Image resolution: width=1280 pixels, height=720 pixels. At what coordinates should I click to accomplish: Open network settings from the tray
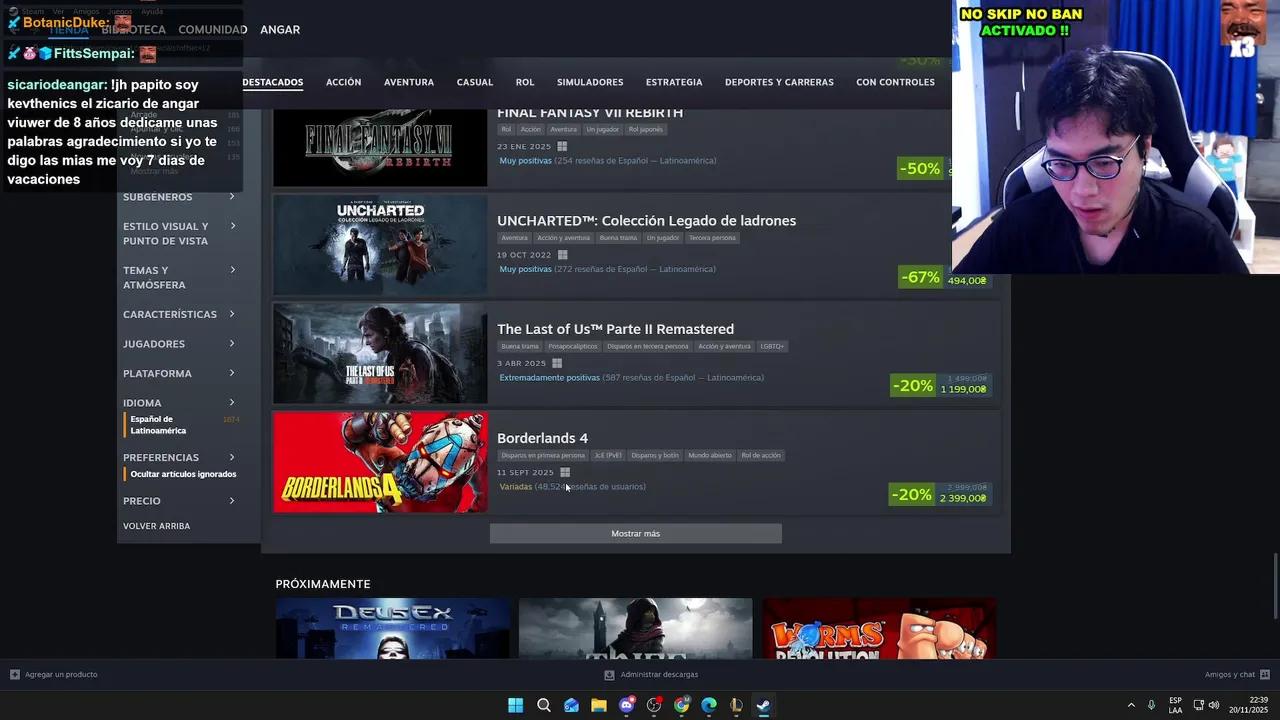pos(1198,705)
